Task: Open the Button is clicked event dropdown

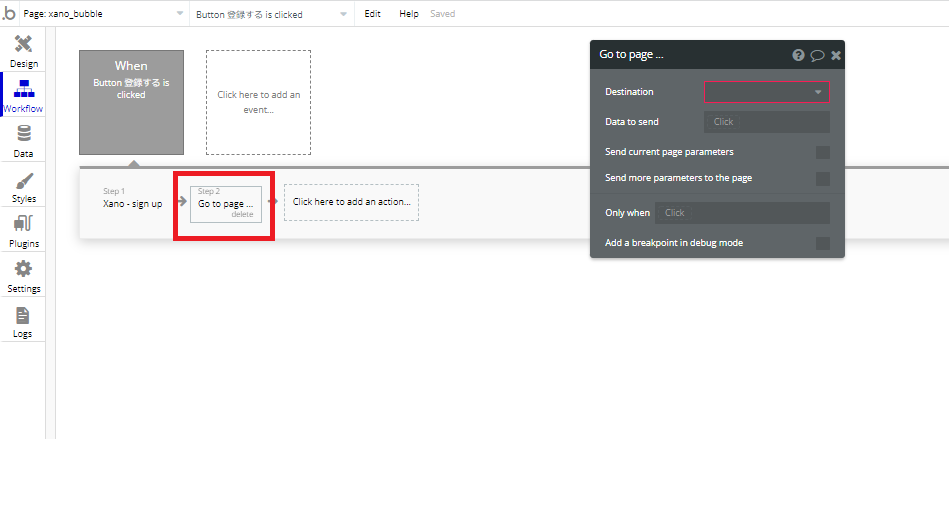Action: pyautogui.click(x=271, y=14)
